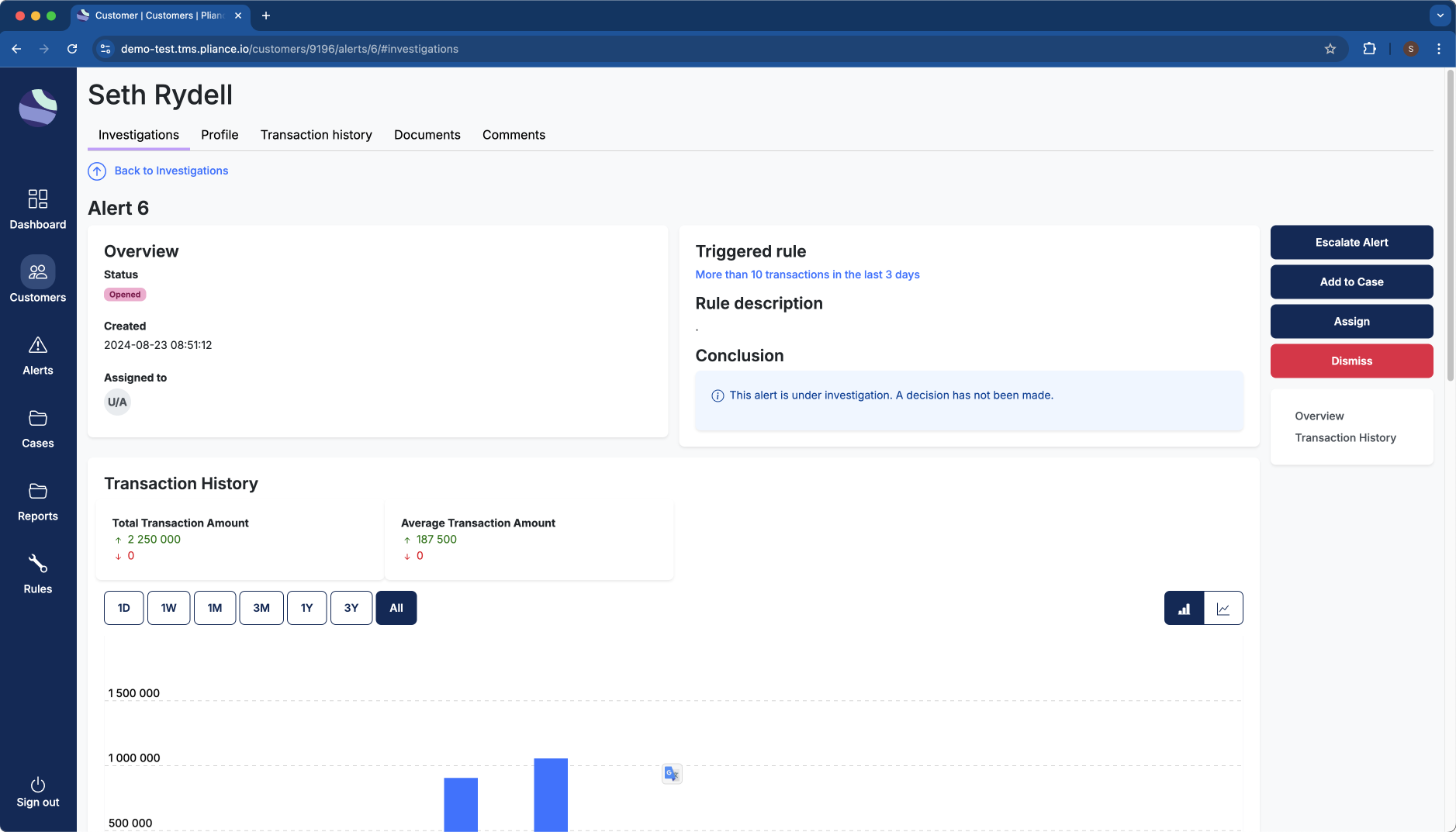The height and width of the screenshot is (832, 1456).
Task: Open the Google Translate popup icon on the chart
Action: (670, 773)
